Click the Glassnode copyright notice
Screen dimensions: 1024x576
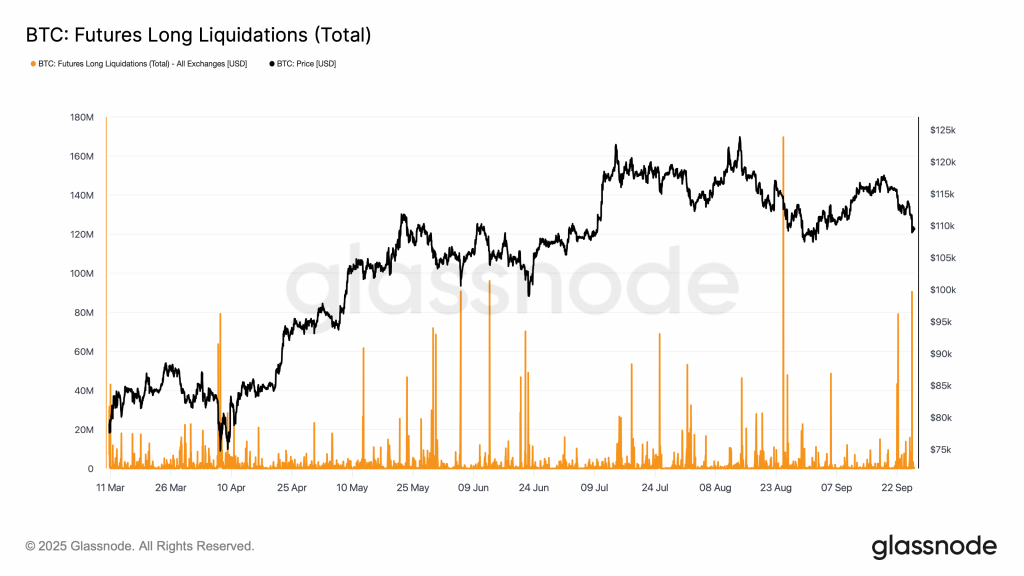[x=140, y=546]
